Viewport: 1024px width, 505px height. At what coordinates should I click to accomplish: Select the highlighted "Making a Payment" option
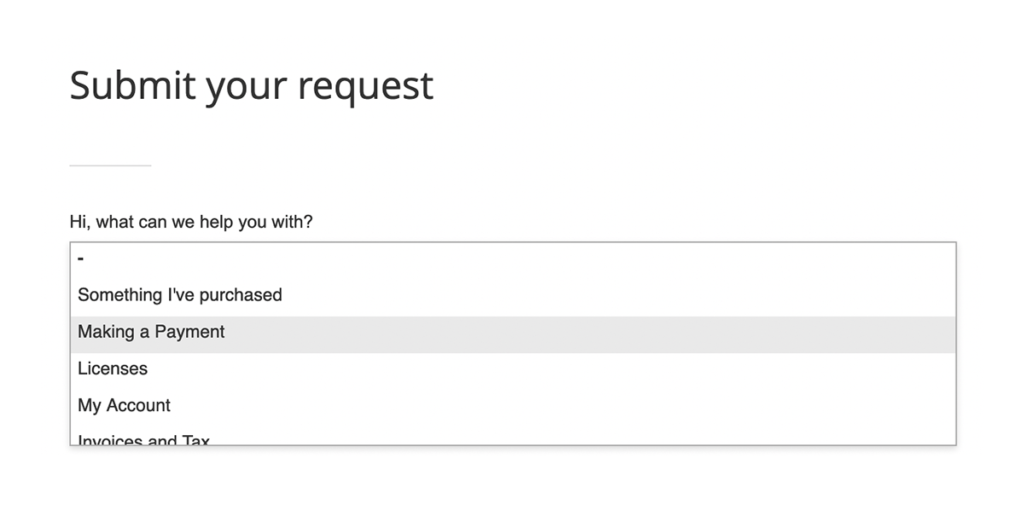pos(513,333)
